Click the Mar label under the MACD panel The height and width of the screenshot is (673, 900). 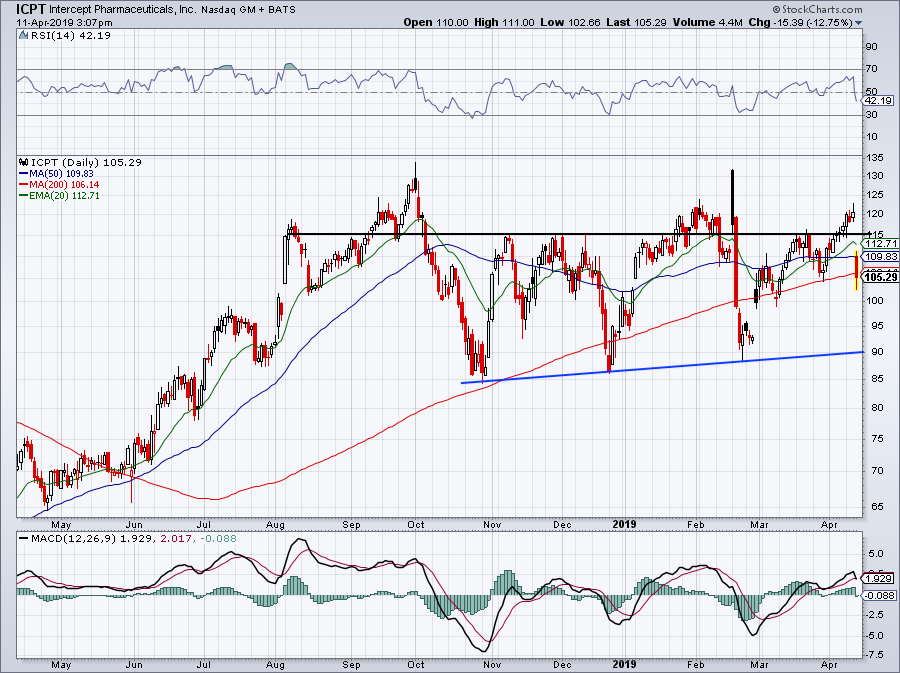[x=759, y=665]
